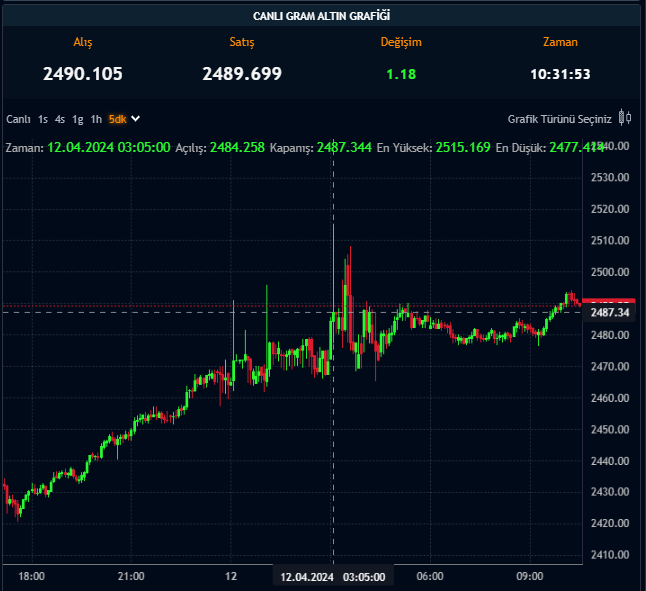Click the Satış price value 2489.699
The width and height of the screenshot is (646, 591).
tap(242, 73)
